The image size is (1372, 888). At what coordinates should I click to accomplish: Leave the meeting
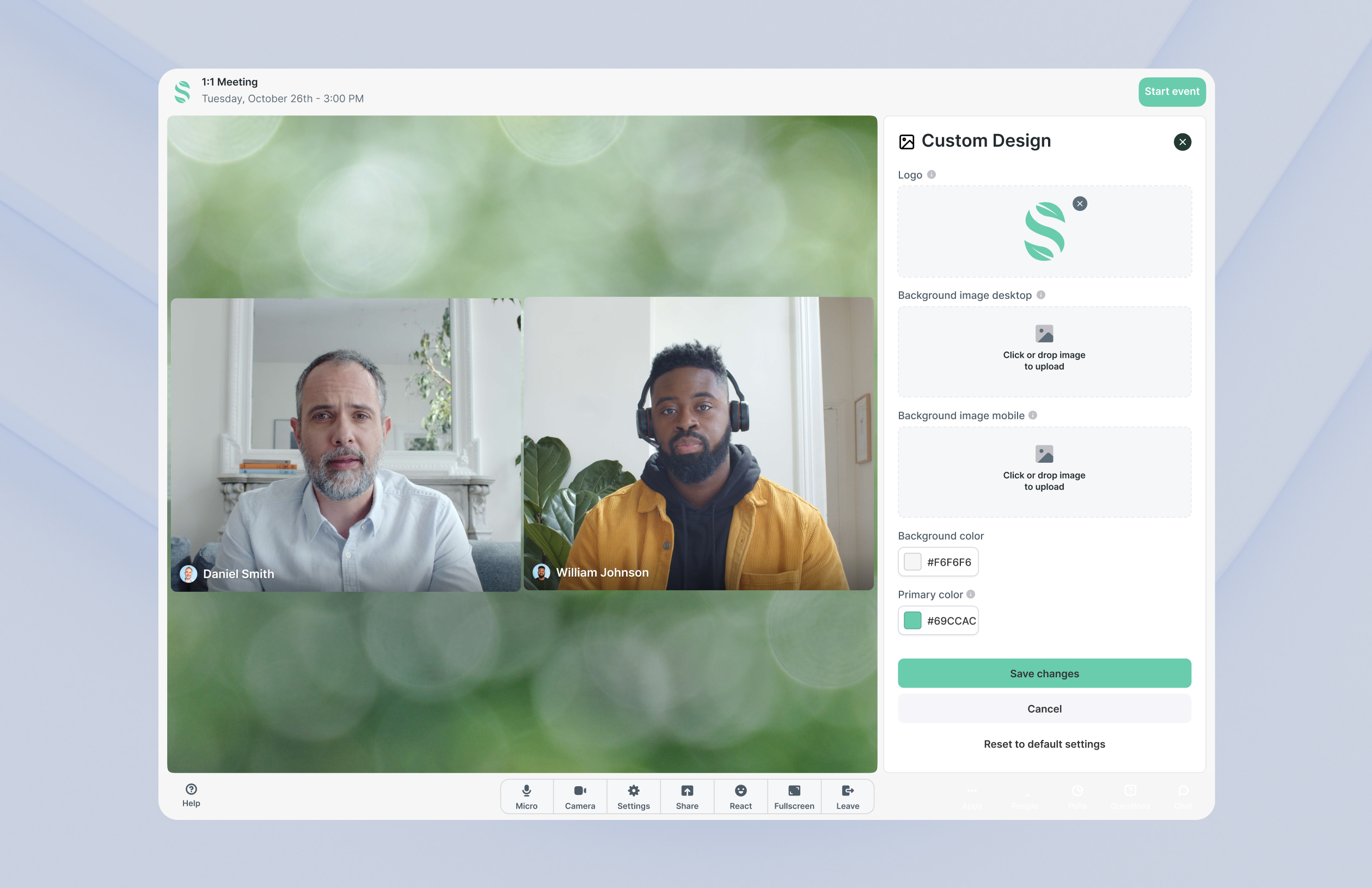[x=847, y=797]
